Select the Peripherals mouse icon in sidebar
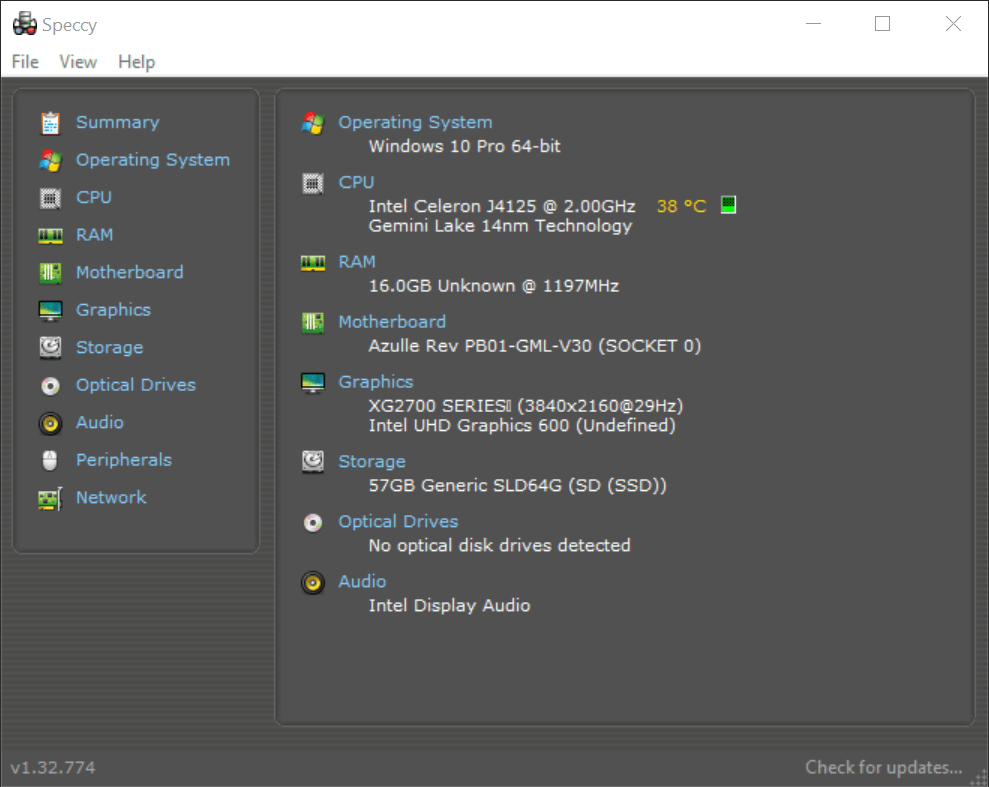 (x=50, y=460)
